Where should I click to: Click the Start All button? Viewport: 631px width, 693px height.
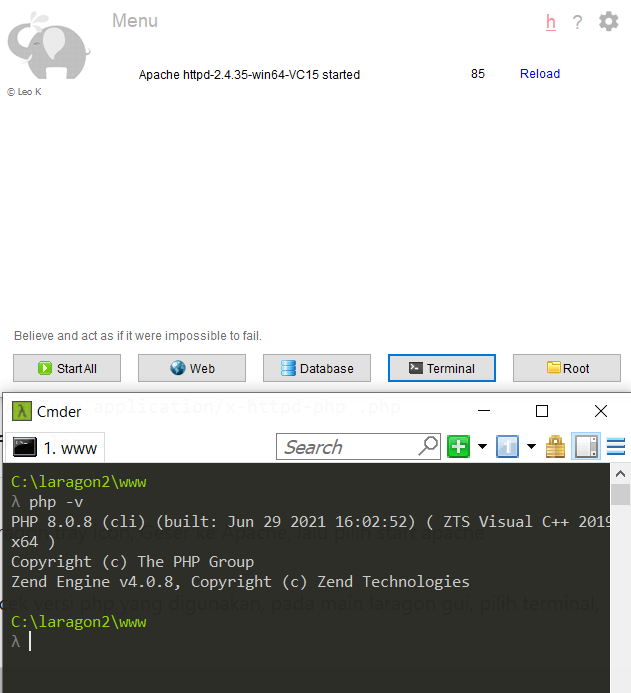(x=67, y=368)
